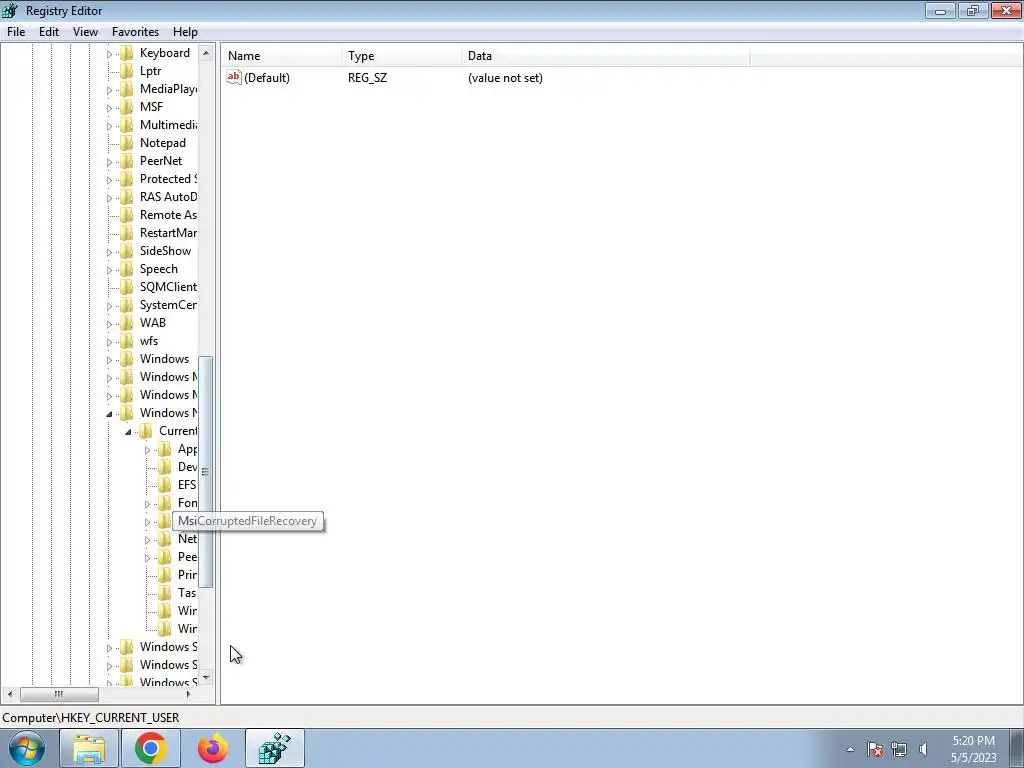Click the WAB folder icon
The width and height of the screenshot is (1024, 768).
(x=127, y=323)
